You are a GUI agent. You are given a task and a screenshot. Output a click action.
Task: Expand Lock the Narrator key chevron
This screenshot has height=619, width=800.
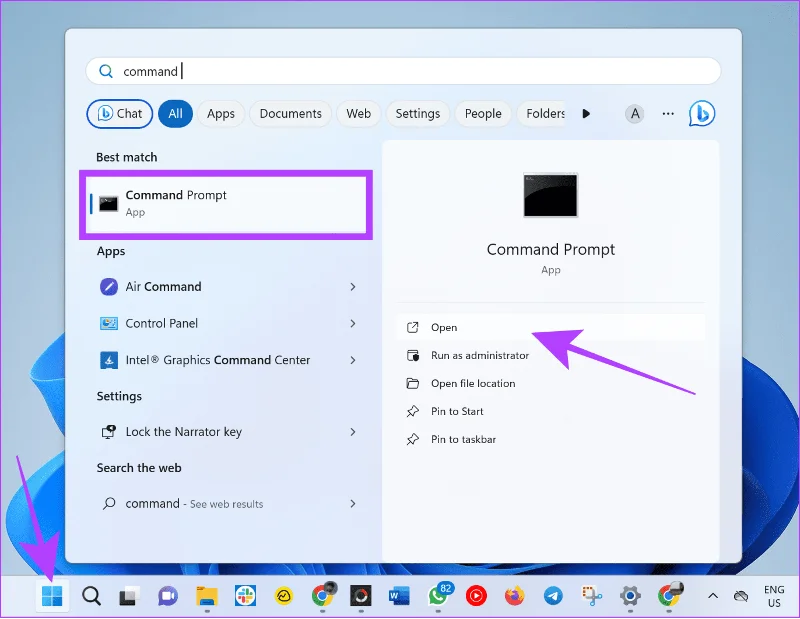click(x=353, y=432)
